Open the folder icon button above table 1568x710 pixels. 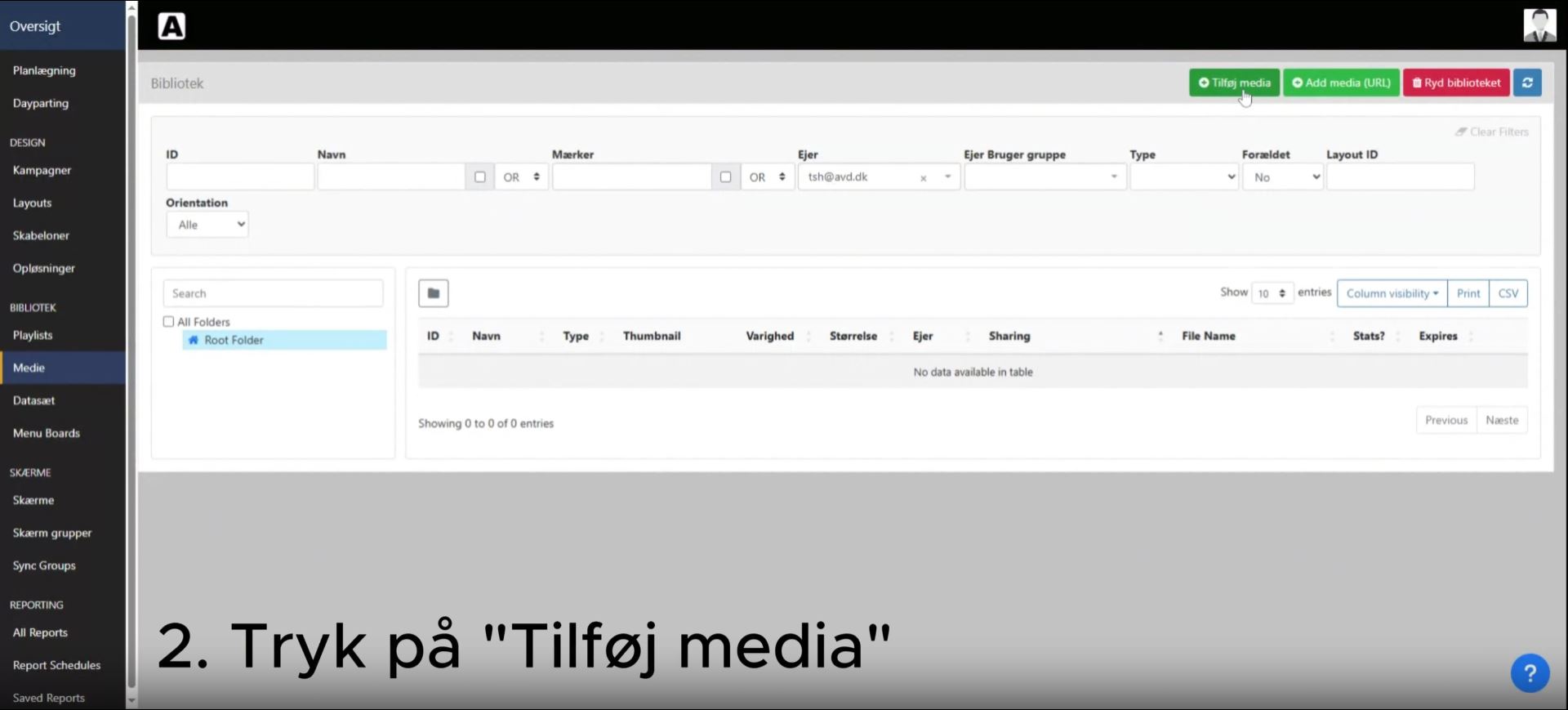[433, 293]
